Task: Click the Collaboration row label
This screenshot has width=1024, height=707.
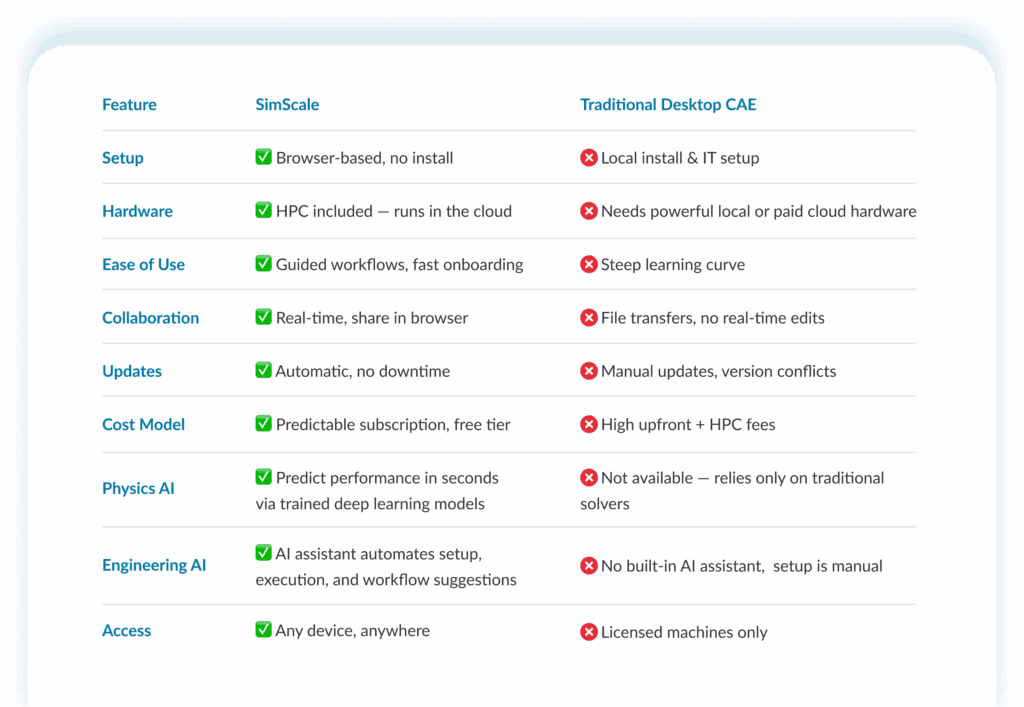Action: tap(150, 318)
